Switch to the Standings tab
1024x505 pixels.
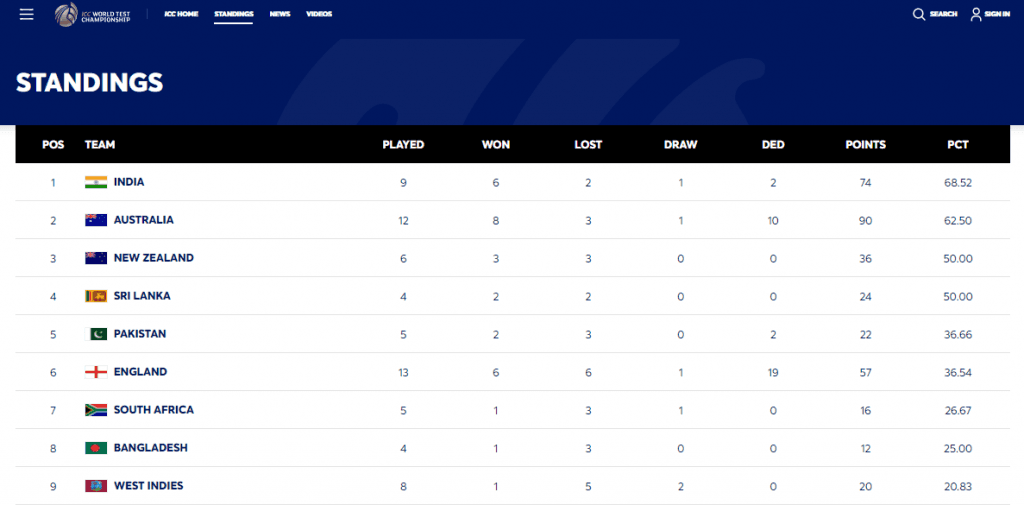pos(233,14)
